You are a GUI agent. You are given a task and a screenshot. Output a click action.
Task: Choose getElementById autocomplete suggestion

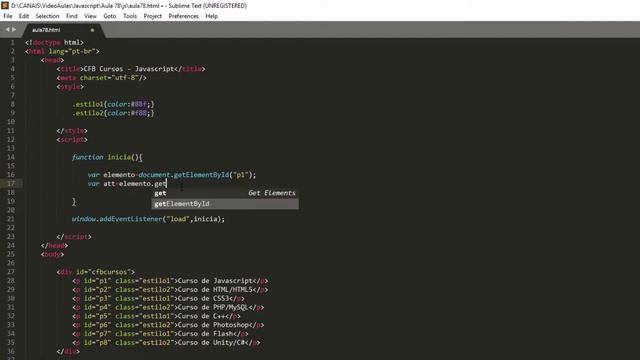[x=225, y=204]
